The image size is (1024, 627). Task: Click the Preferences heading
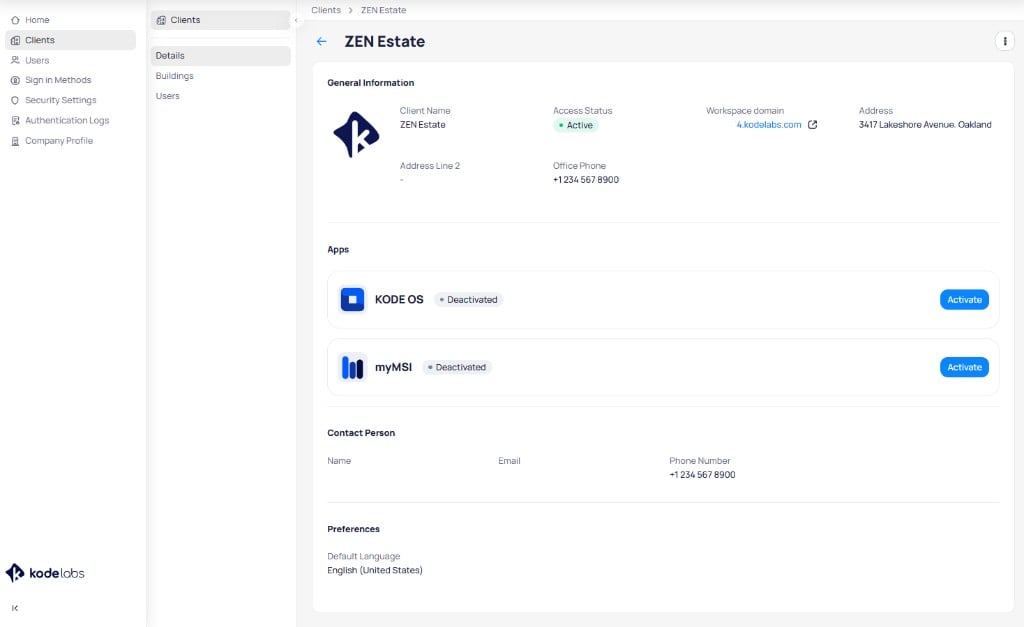[353, 529]
